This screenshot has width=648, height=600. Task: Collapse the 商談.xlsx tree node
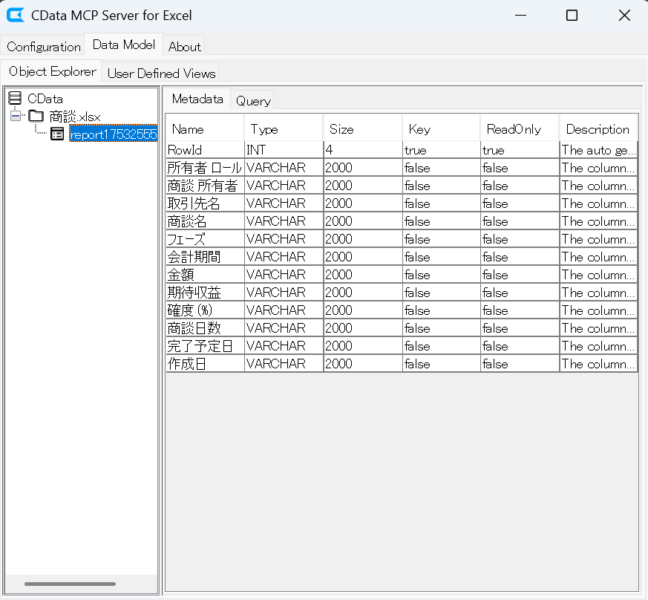click(x=16, y=117)
